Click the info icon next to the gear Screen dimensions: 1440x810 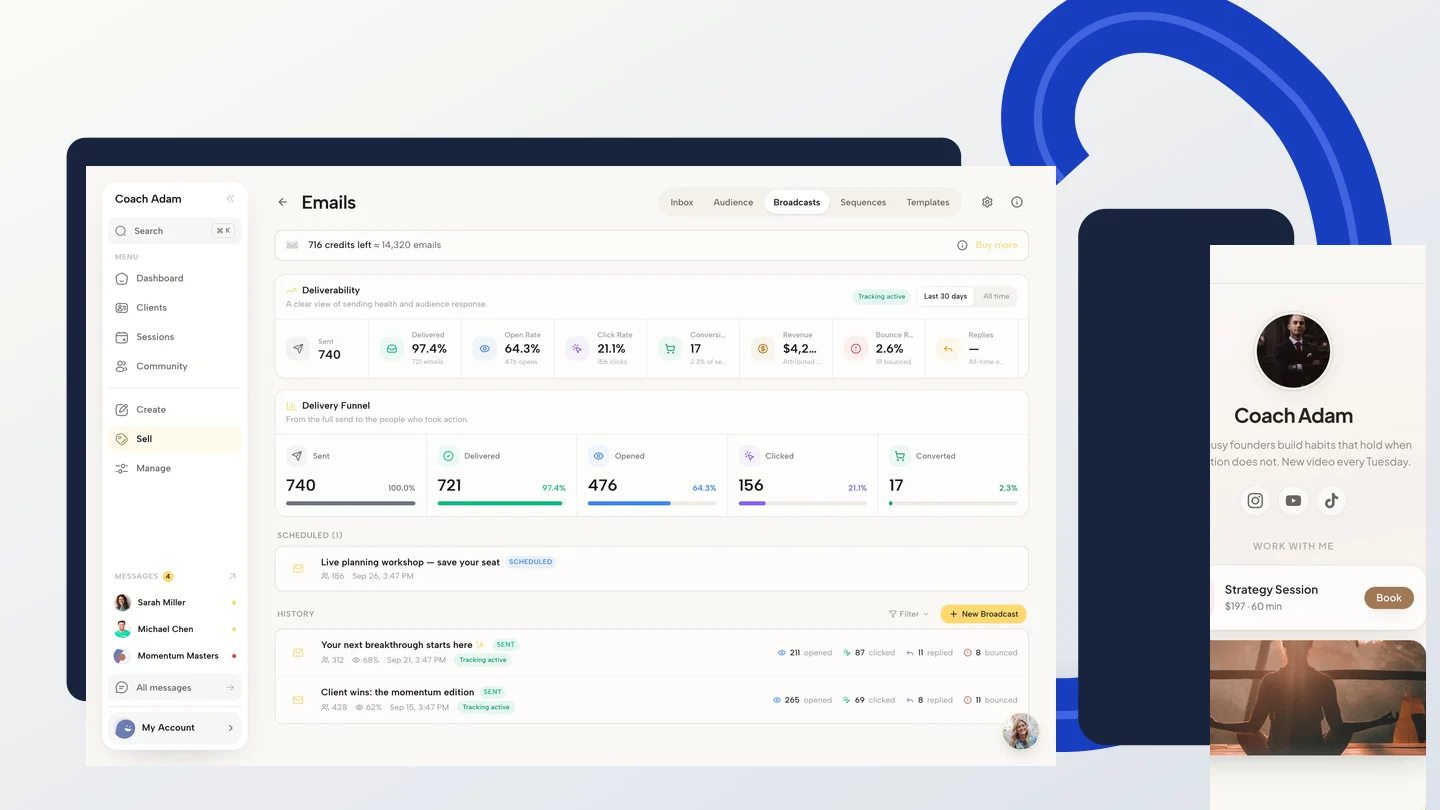click(1017, 202)
